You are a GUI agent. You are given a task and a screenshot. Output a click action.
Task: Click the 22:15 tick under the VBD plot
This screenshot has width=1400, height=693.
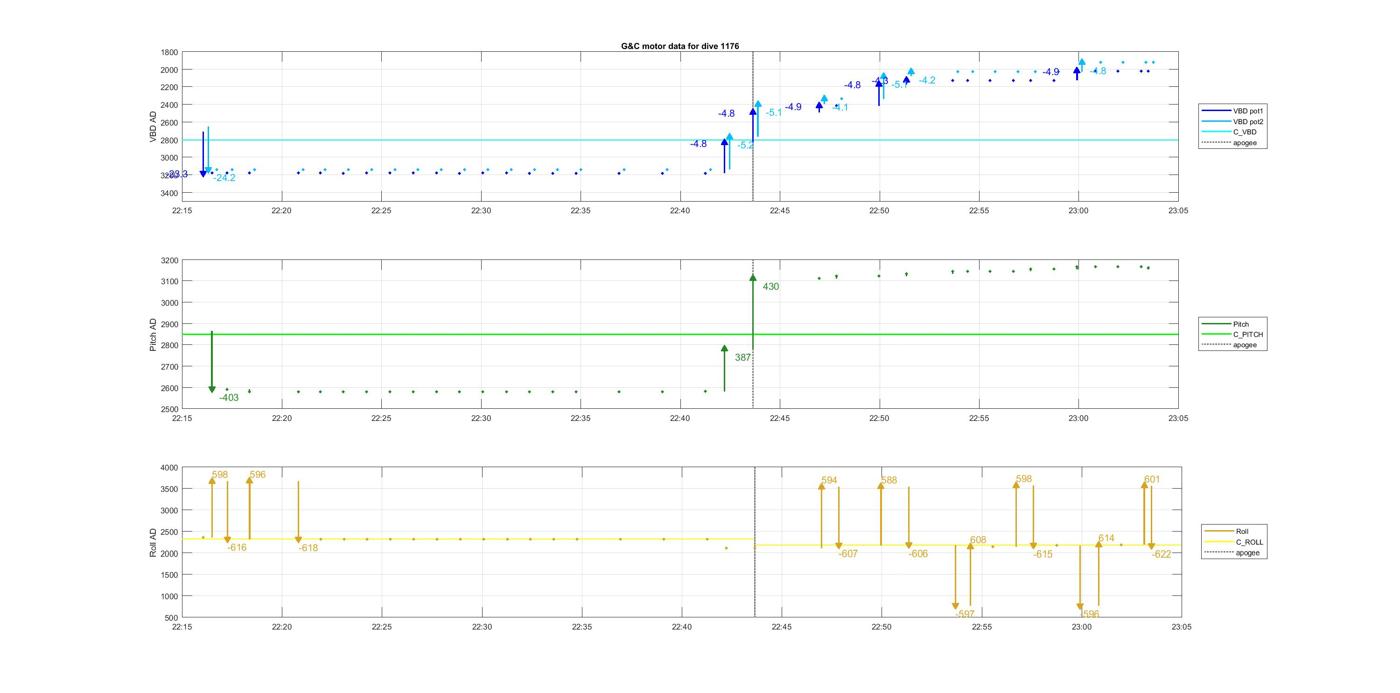point(182,211)
